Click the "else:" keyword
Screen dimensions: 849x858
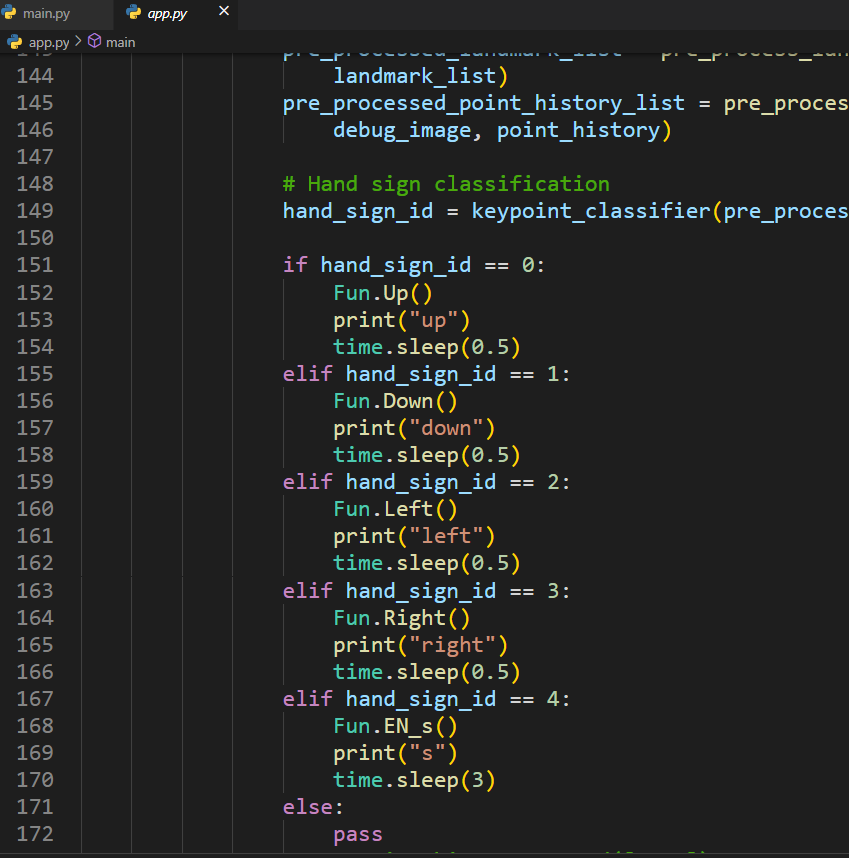click(313, 807)
